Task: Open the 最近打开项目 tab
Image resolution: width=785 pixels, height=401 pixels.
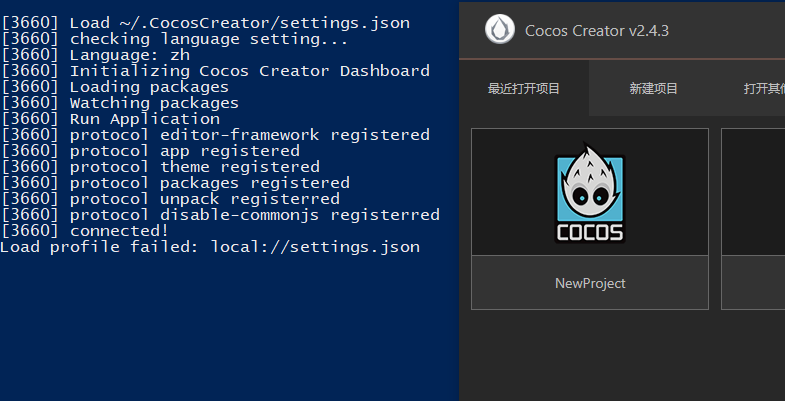Action: point(524,89)
